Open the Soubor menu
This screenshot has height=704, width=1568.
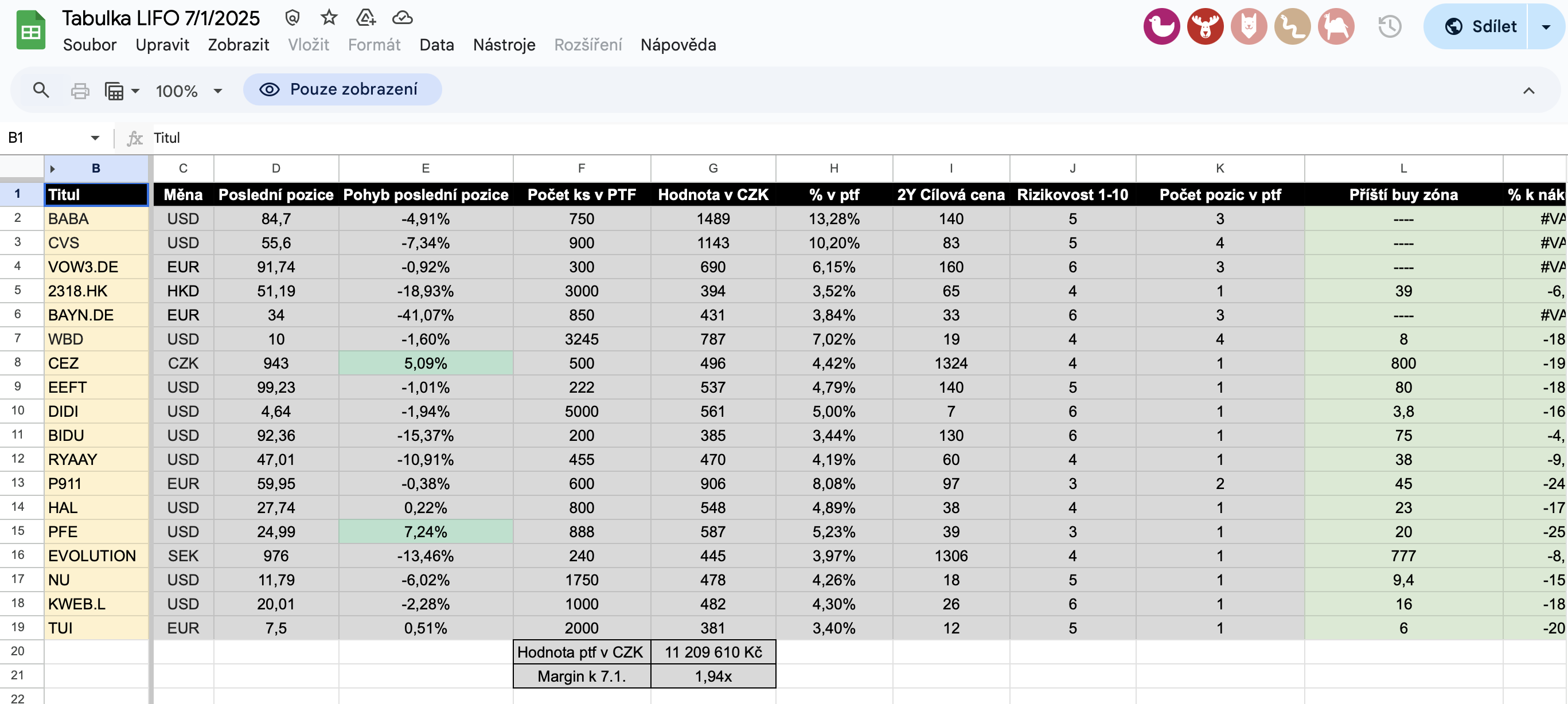pos(89,45)
